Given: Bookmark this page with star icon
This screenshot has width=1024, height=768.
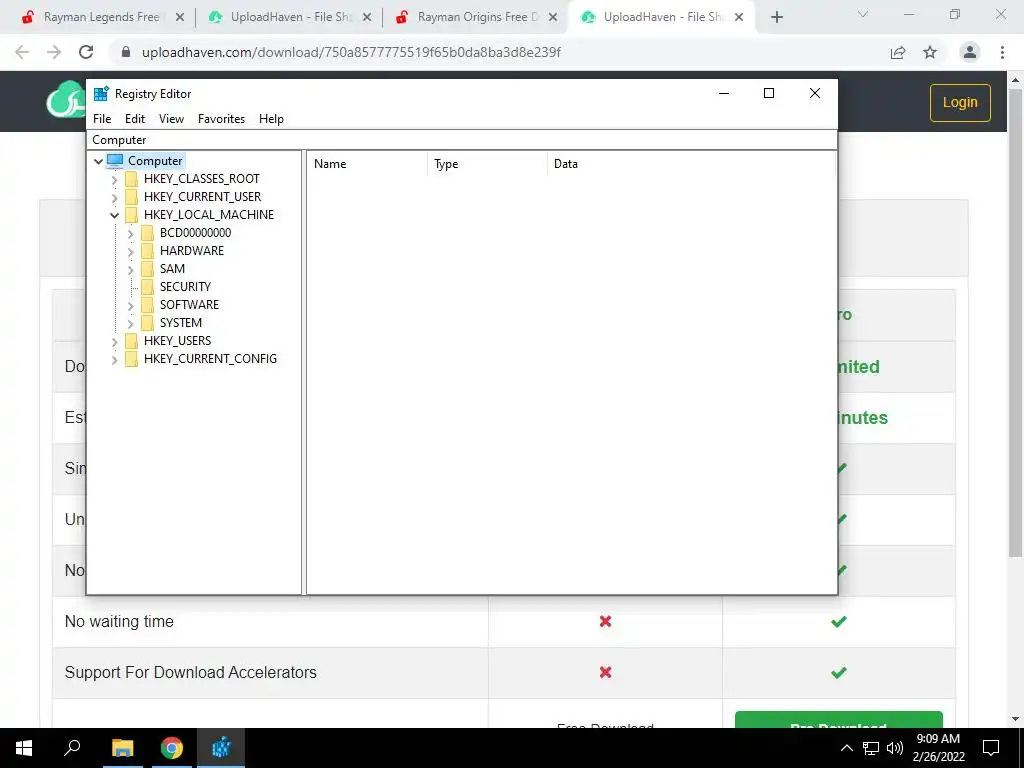Looking at the screenshot, I should [x=930, y=52].
